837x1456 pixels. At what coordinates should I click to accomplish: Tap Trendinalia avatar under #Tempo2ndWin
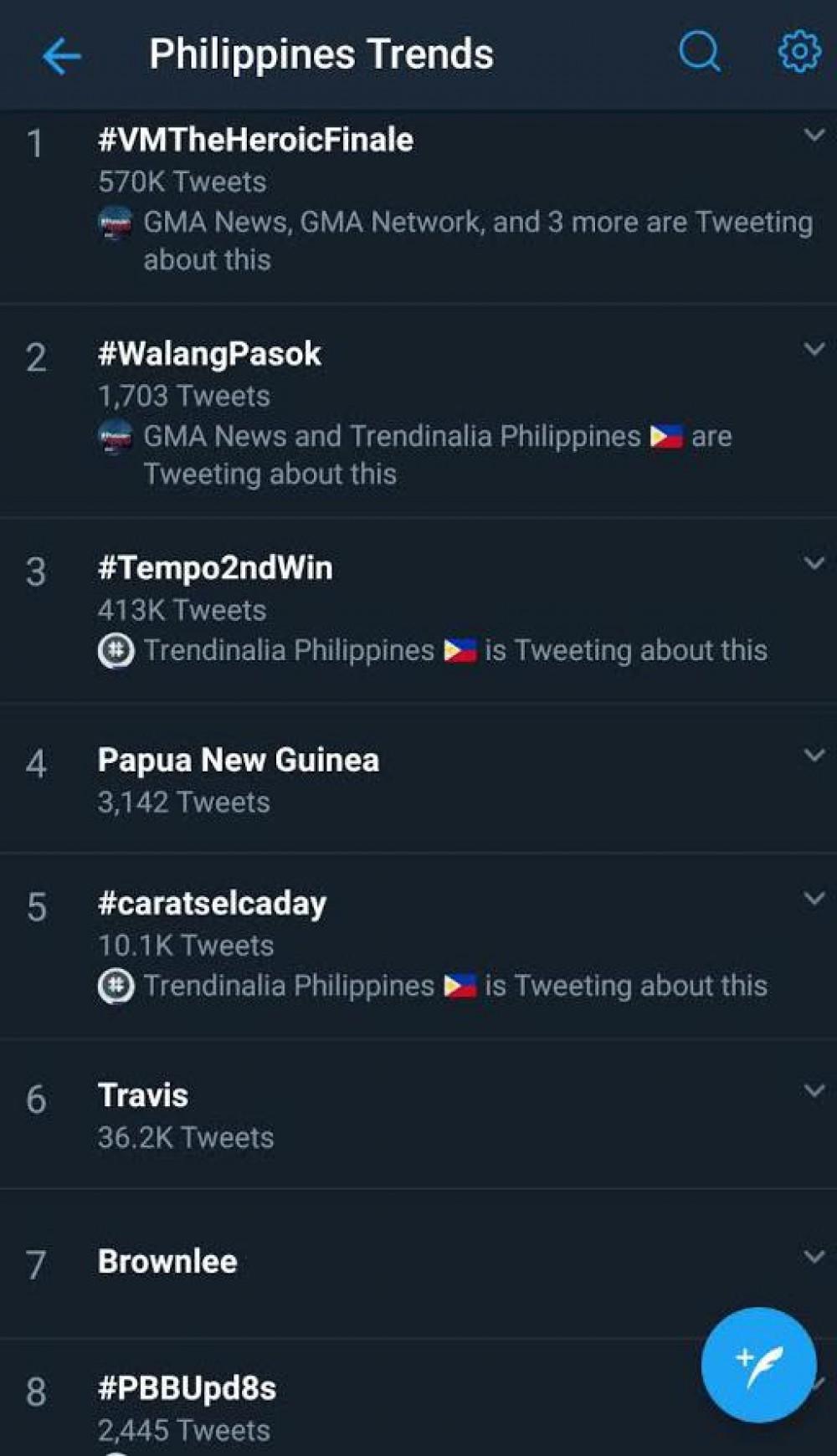click(x=116, y=651)
